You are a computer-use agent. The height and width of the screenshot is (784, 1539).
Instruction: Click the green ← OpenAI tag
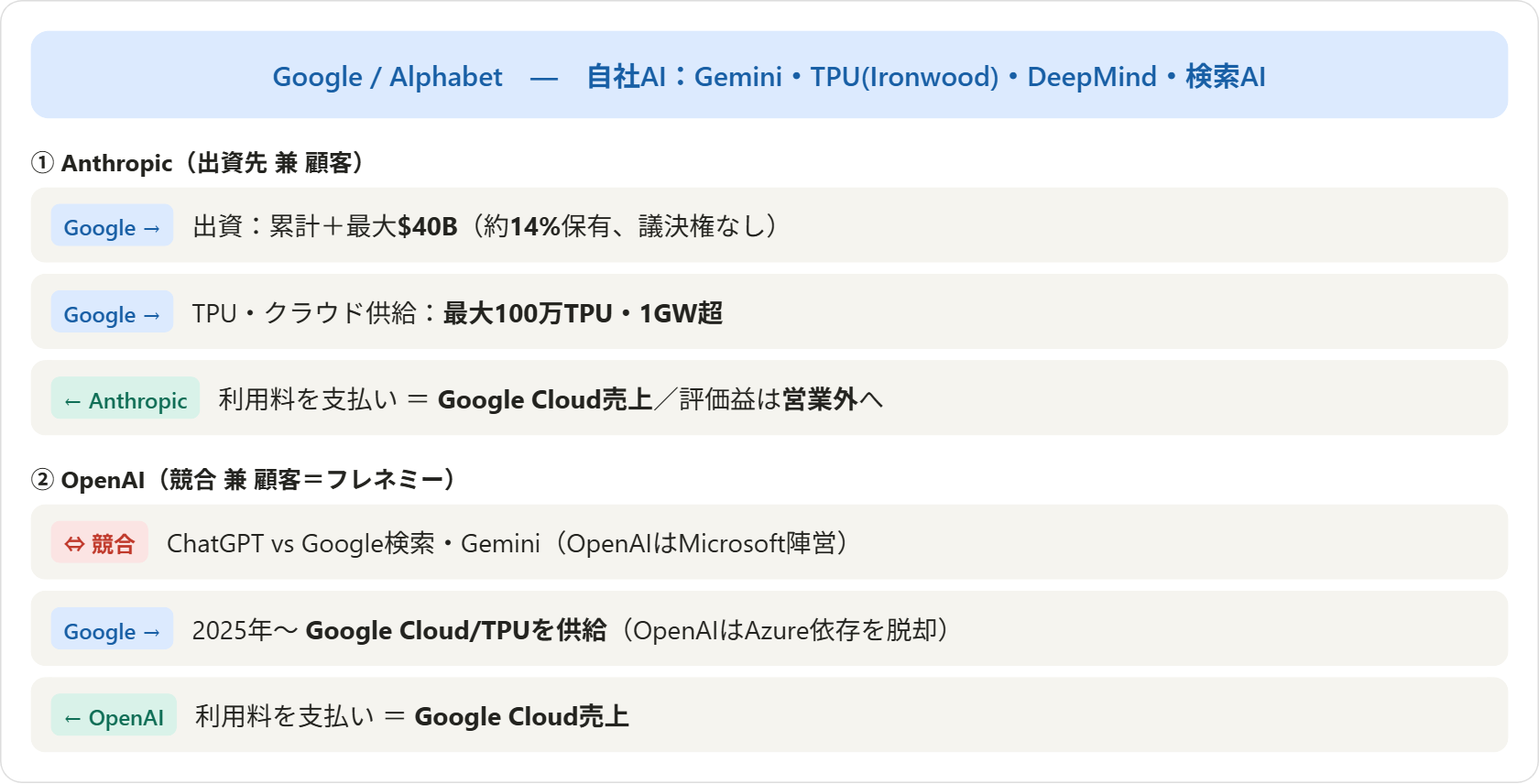(x=114, y=715)
